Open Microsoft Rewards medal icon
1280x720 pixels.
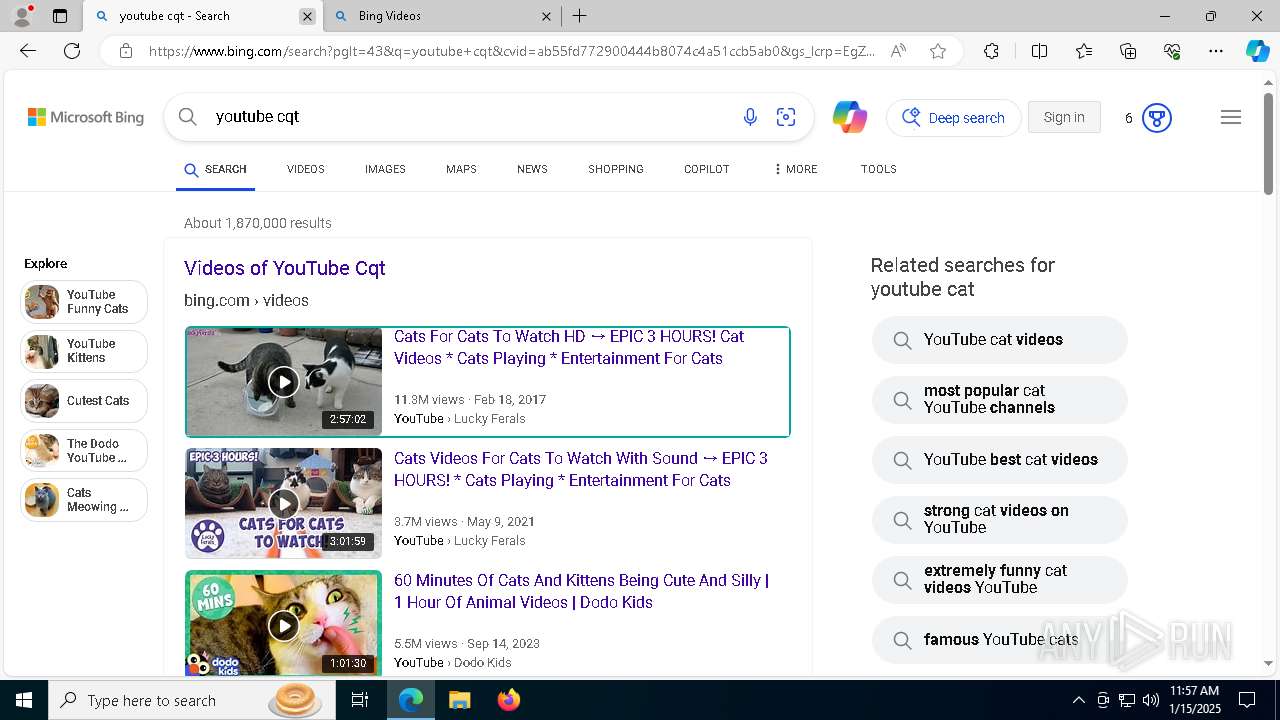(x=1157, y=118)
